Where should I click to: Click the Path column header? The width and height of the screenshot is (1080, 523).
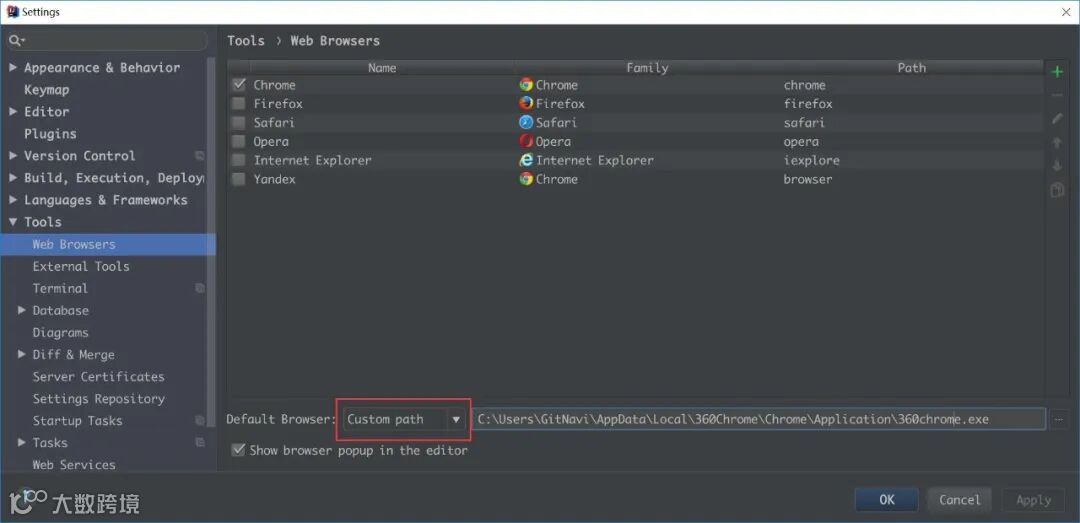[911, 68]
